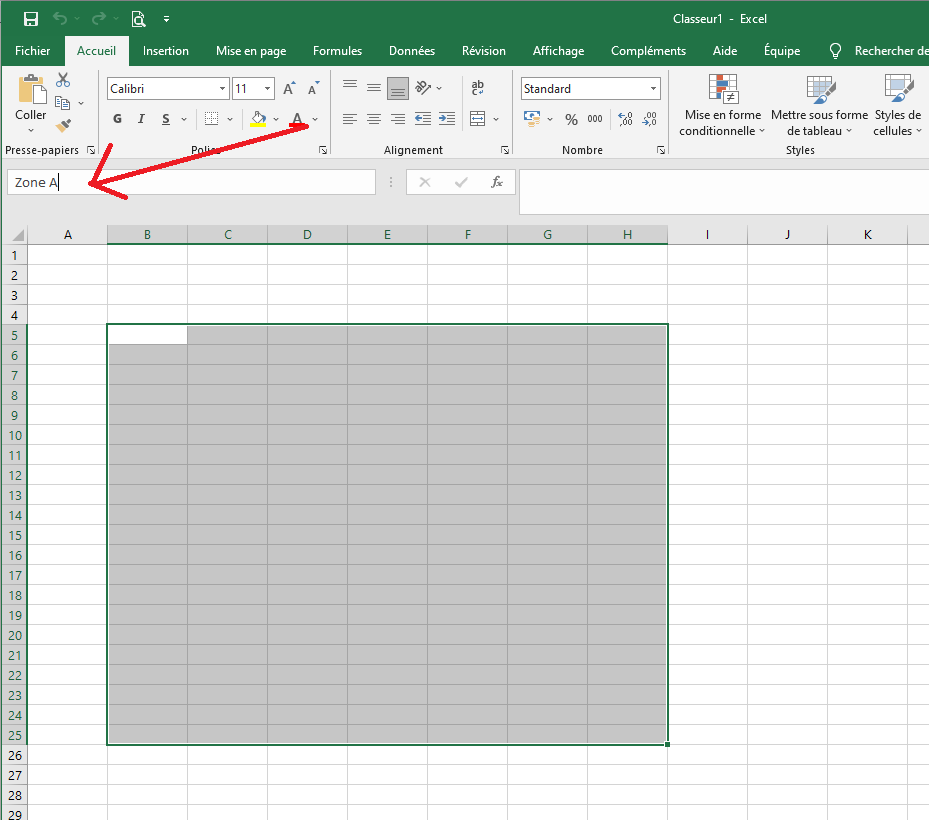Apply the yellow fill color
This screenshot has height=820, width=929.
click(x=258, y=119)
